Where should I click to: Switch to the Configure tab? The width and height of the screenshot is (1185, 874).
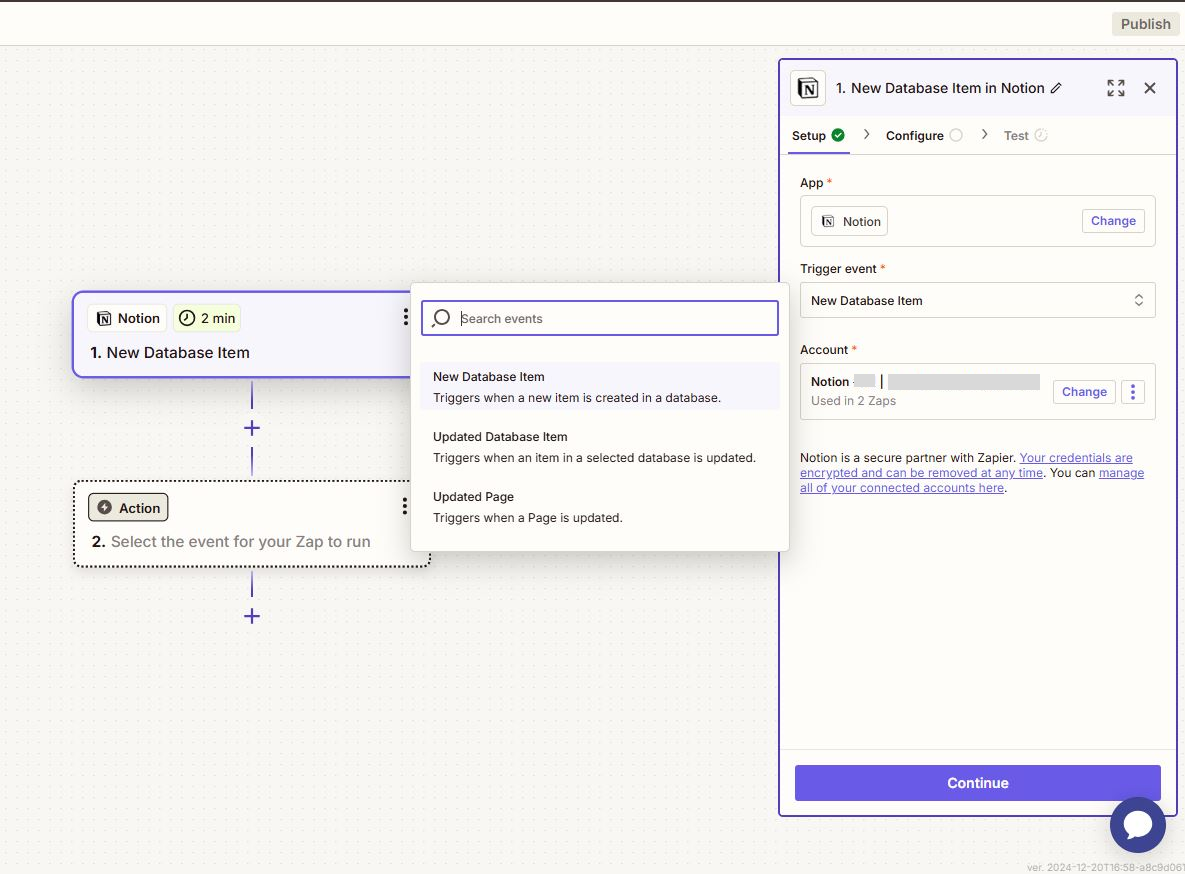click(924, 136)
